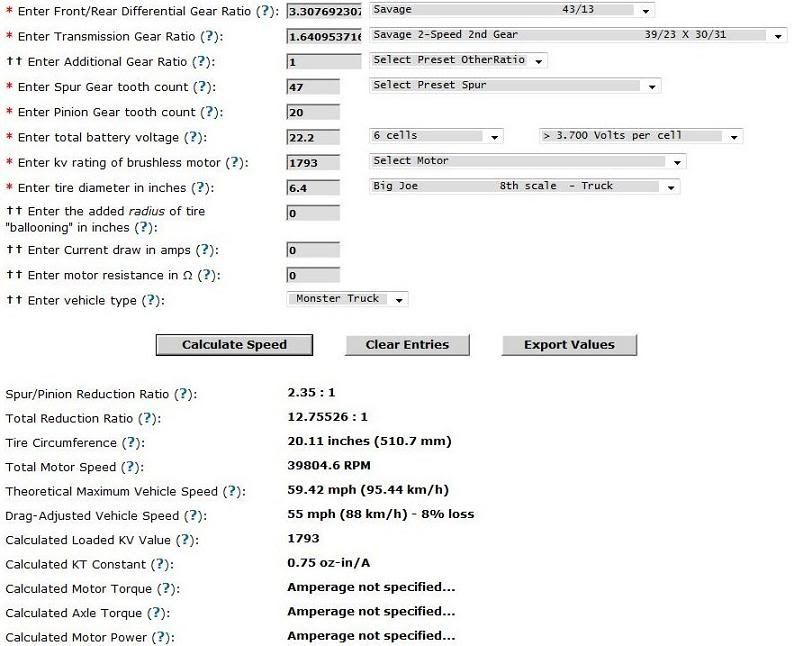Expand the Savage 2-Speed 2nd Gear dropdown
794x646 pixels.
coord(578,35)
